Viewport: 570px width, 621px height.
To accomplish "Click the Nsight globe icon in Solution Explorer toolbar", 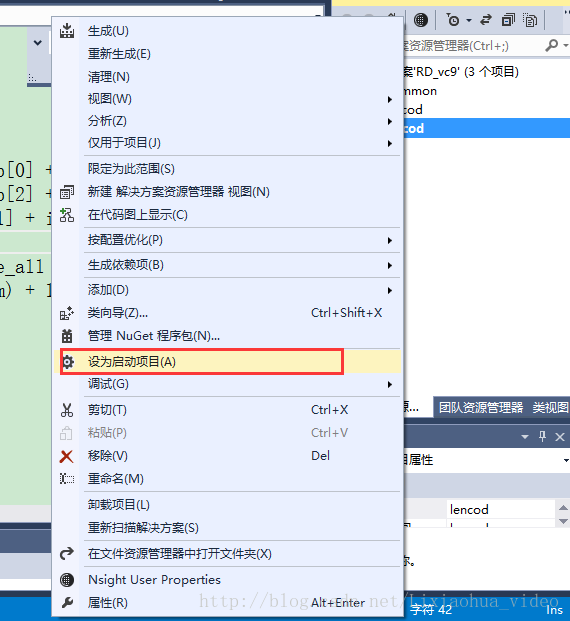I will tap(421, 19).
